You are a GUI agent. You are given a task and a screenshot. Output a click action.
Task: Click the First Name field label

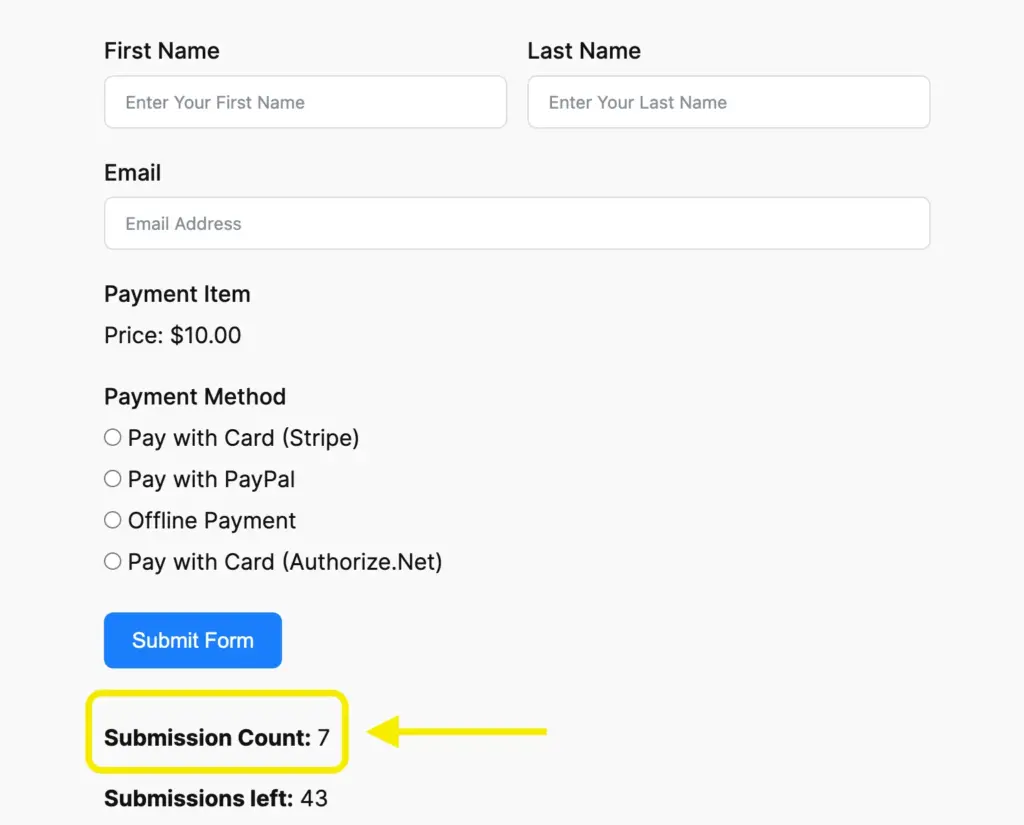161,51
